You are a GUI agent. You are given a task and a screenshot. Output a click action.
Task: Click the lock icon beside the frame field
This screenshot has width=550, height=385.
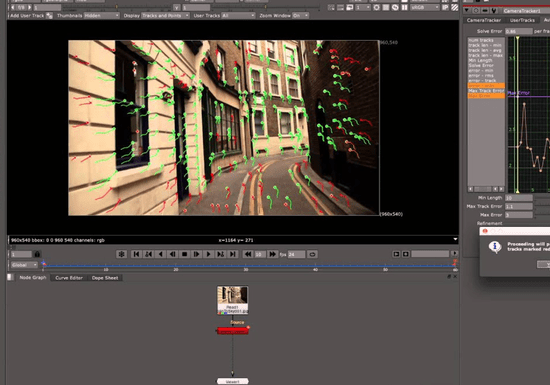click(37, 254)
